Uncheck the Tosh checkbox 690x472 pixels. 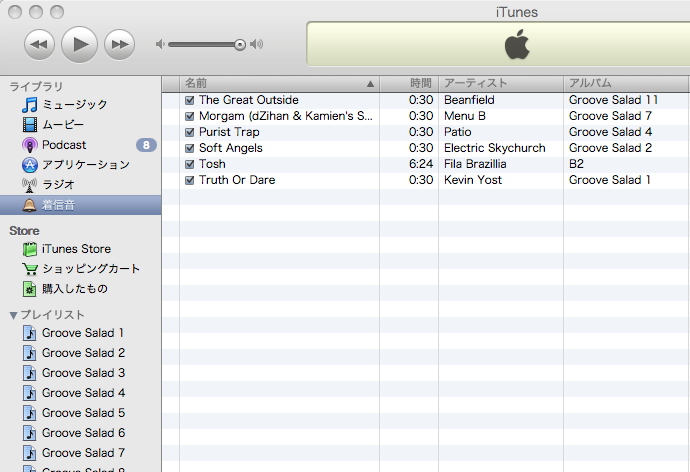click(x=190, y=164)
